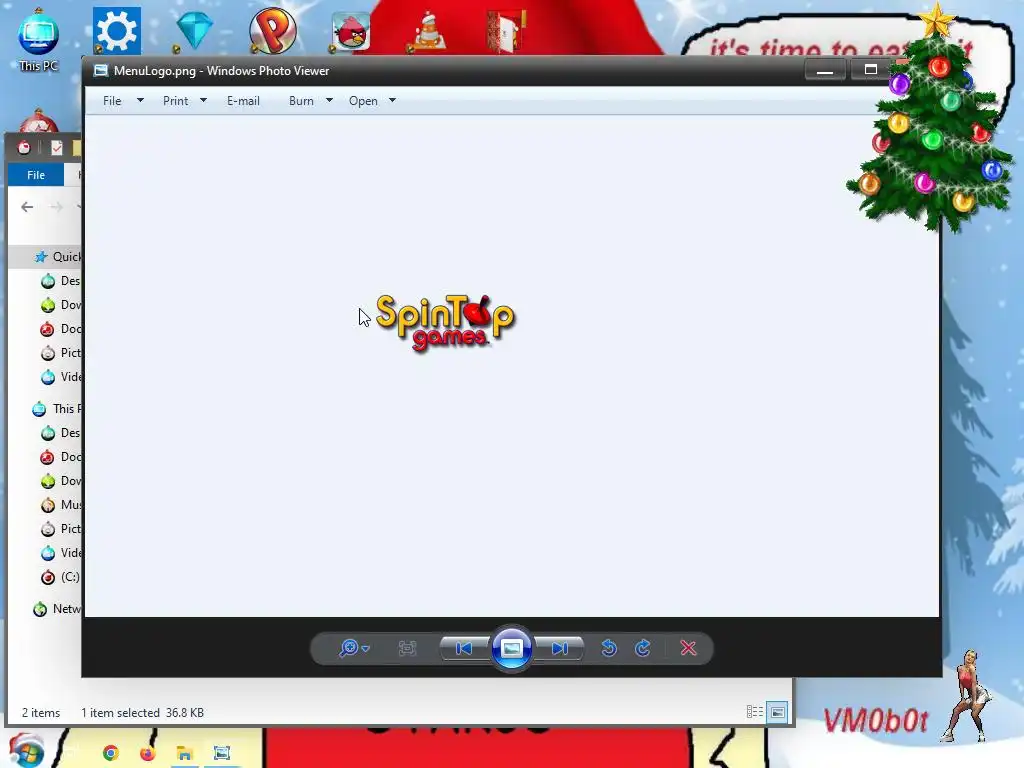Open the Print menu
Image resolution: width=1024 pixels, height=768 pixels.
(x=176, y=101)
